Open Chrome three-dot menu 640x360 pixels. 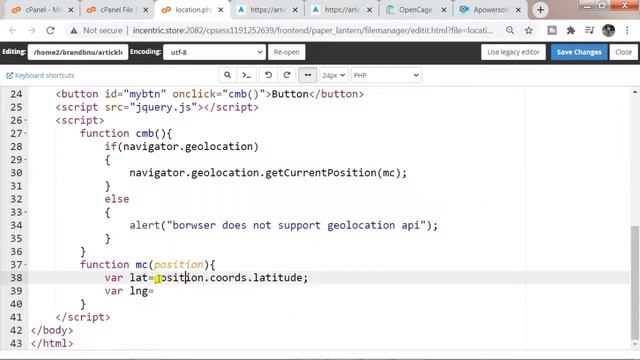click(627, 30)
